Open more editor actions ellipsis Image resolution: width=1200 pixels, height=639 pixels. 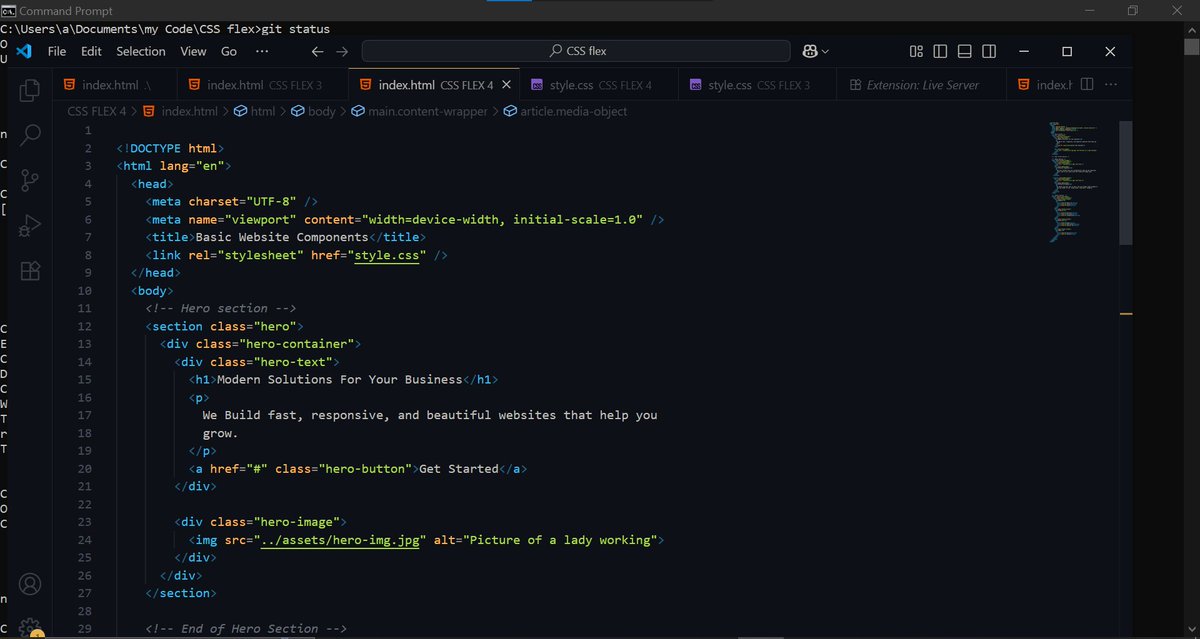tap(1111, 85)
